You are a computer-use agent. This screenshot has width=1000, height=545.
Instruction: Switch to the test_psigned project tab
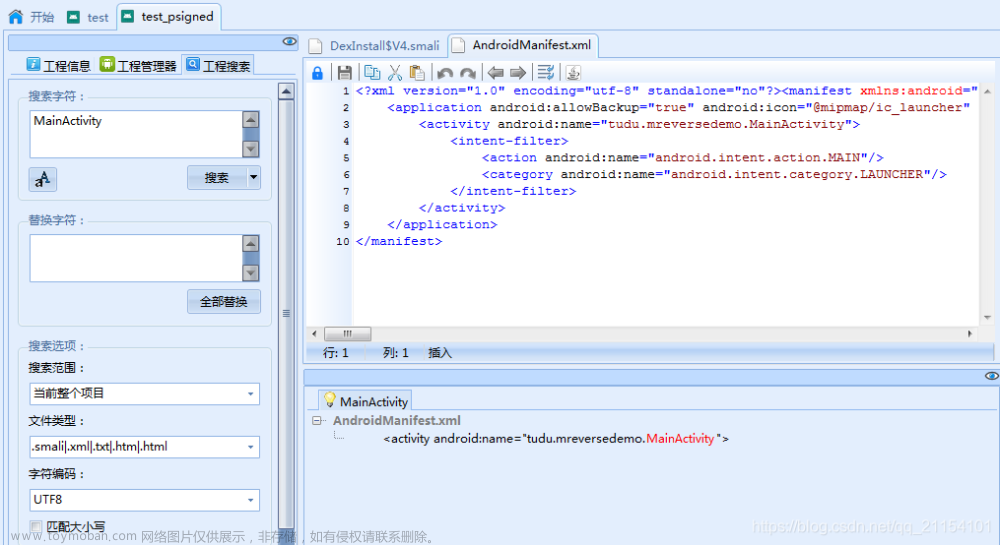pyautogui.click(x=168, y=17)
